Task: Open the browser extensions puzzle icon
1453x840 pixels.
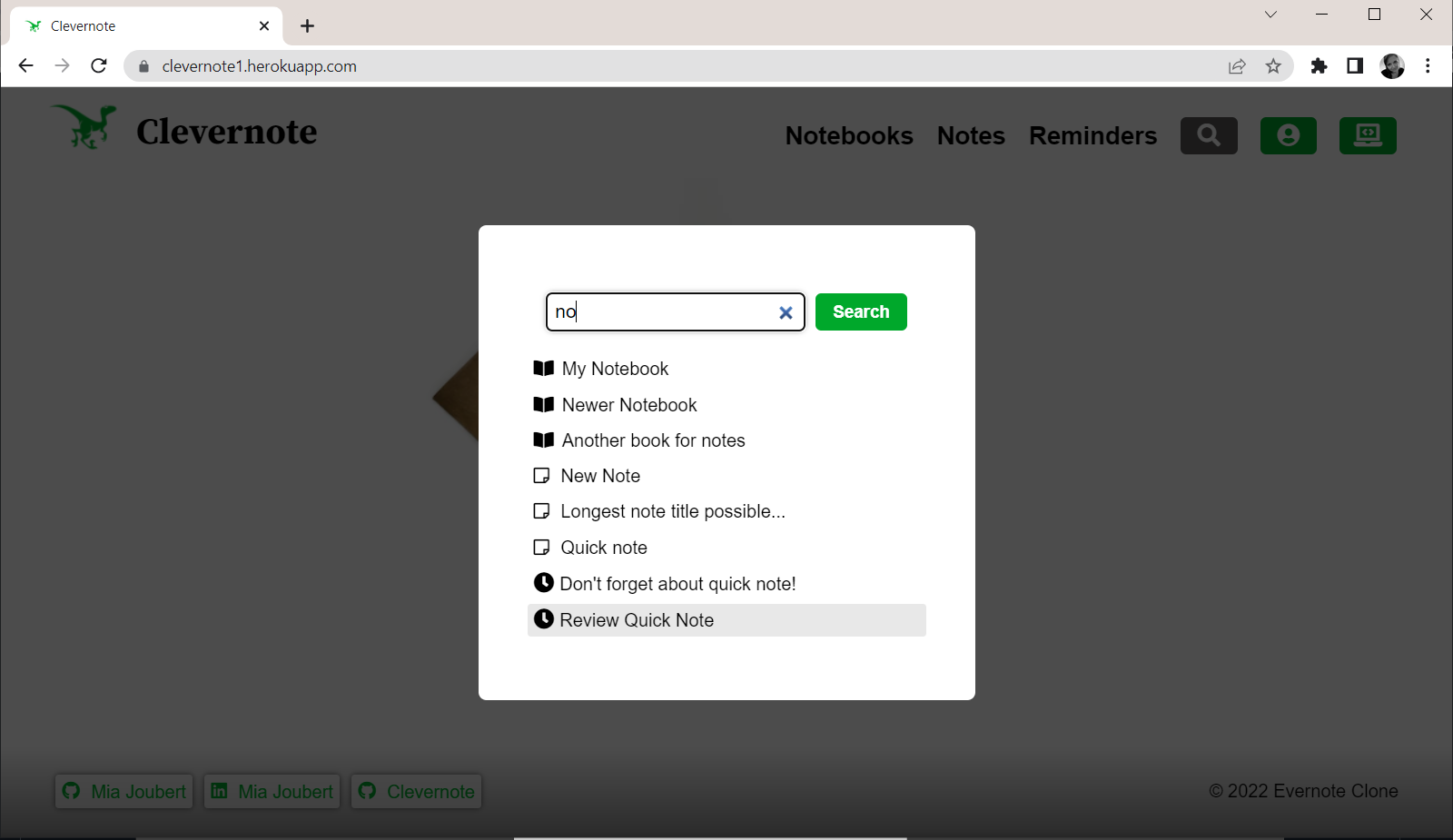Action: 1319,65
